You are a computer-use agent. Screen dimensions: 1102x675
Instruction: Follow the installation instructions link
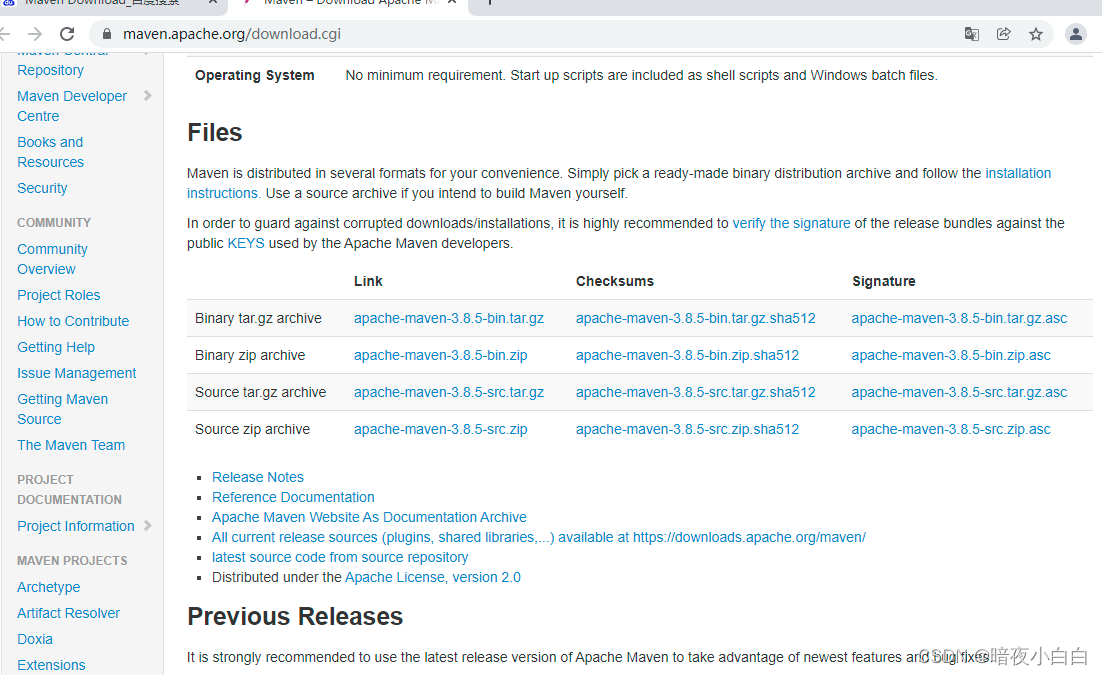(x=1018, y=173)
